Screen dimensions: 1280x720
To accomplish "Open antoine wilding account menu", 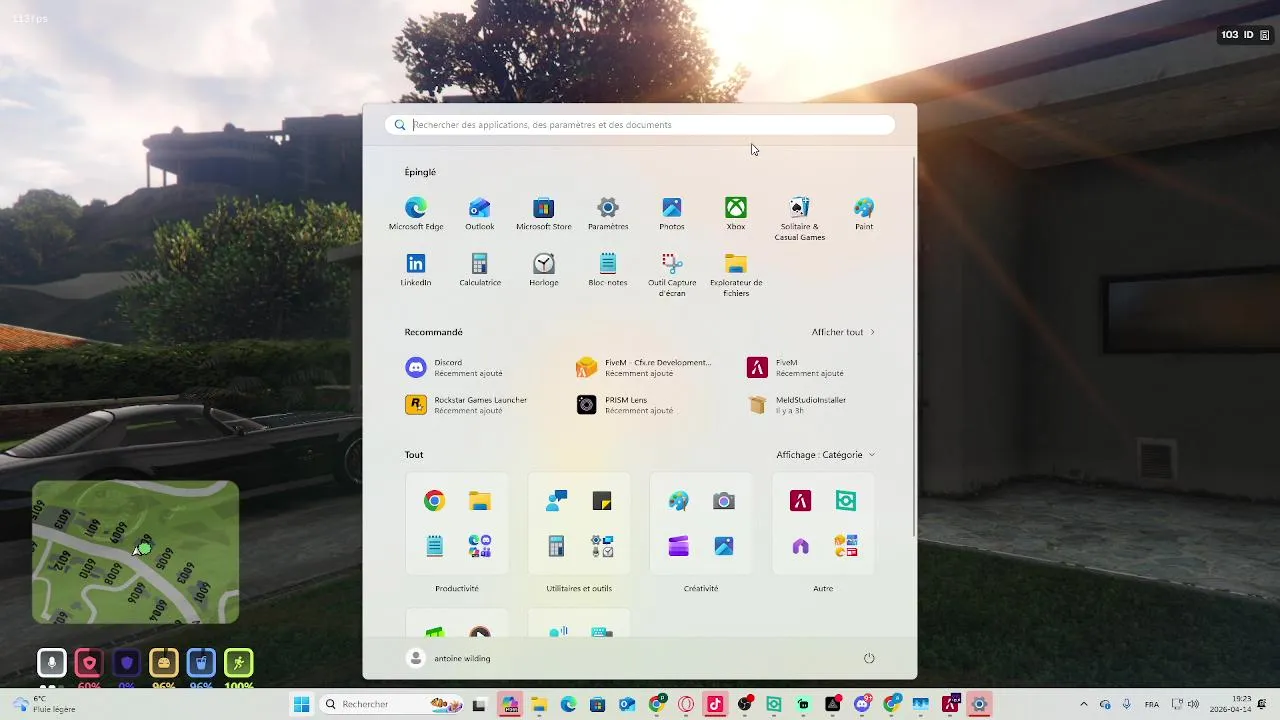I will (449, 658).
